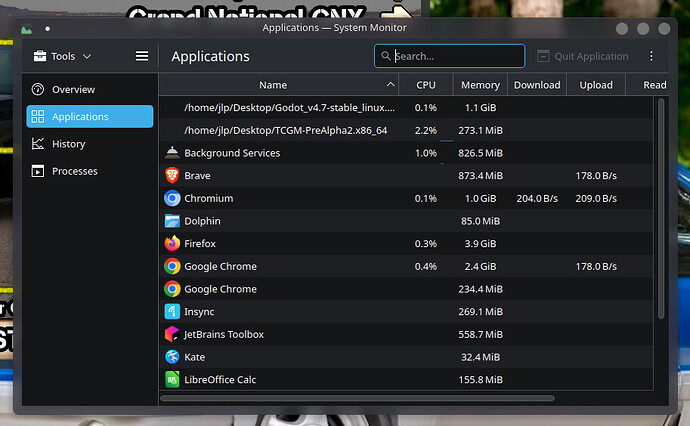Sort by the Upload column
The height and width of the screenshot is (426, 690).
pyautogui.click(x=596, y=85)
